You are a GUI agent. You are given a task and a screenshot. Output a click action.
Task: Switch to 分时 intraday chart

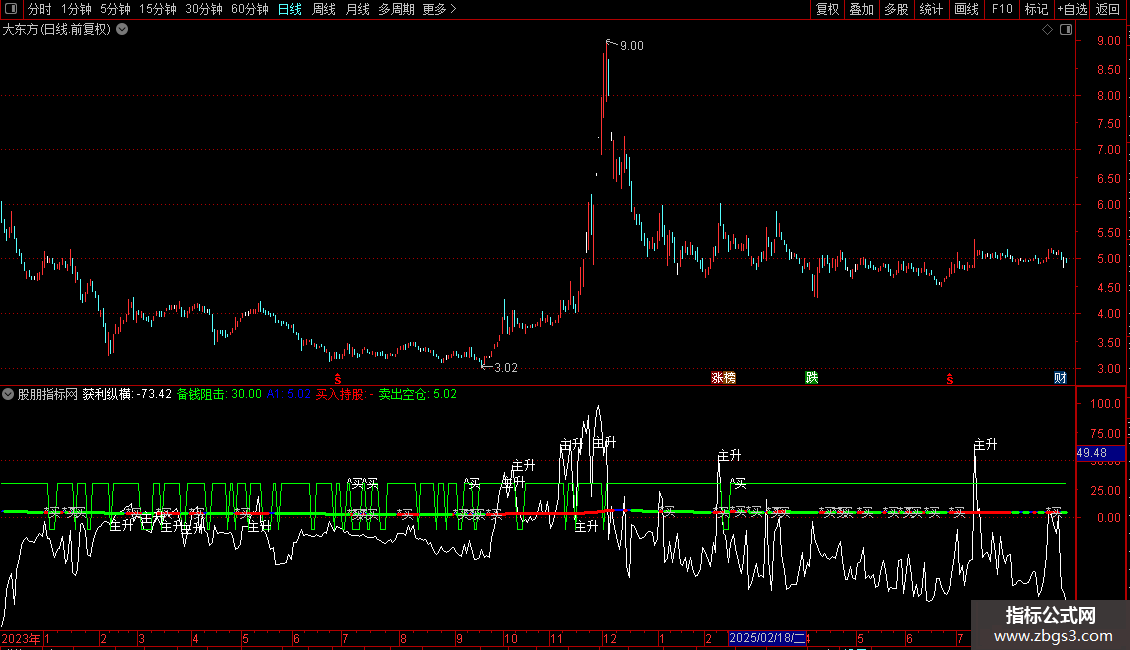[40, 9]
